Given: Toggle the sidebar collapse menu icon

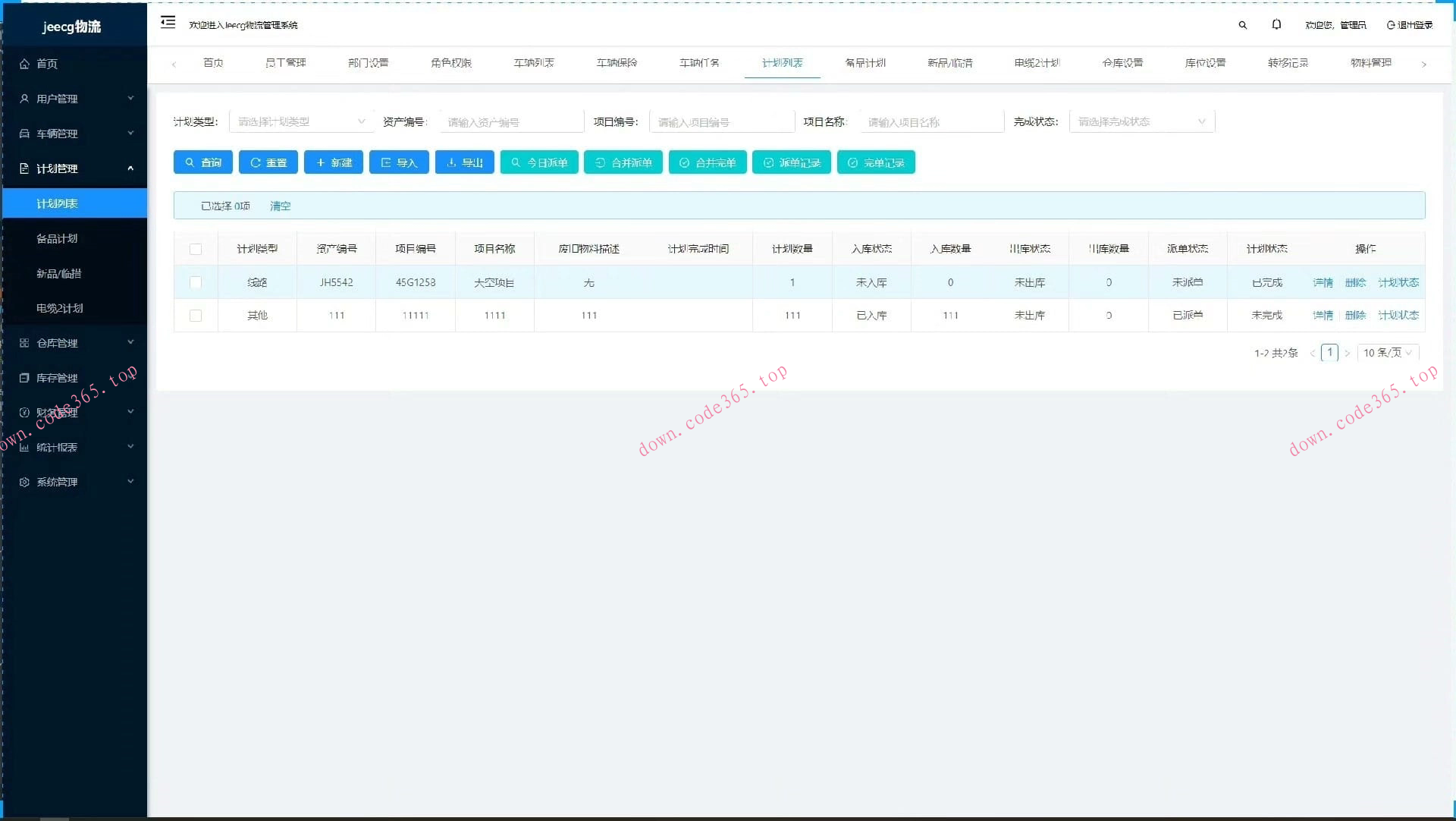Looking at the screenshot, I should [x=168, y=23].
